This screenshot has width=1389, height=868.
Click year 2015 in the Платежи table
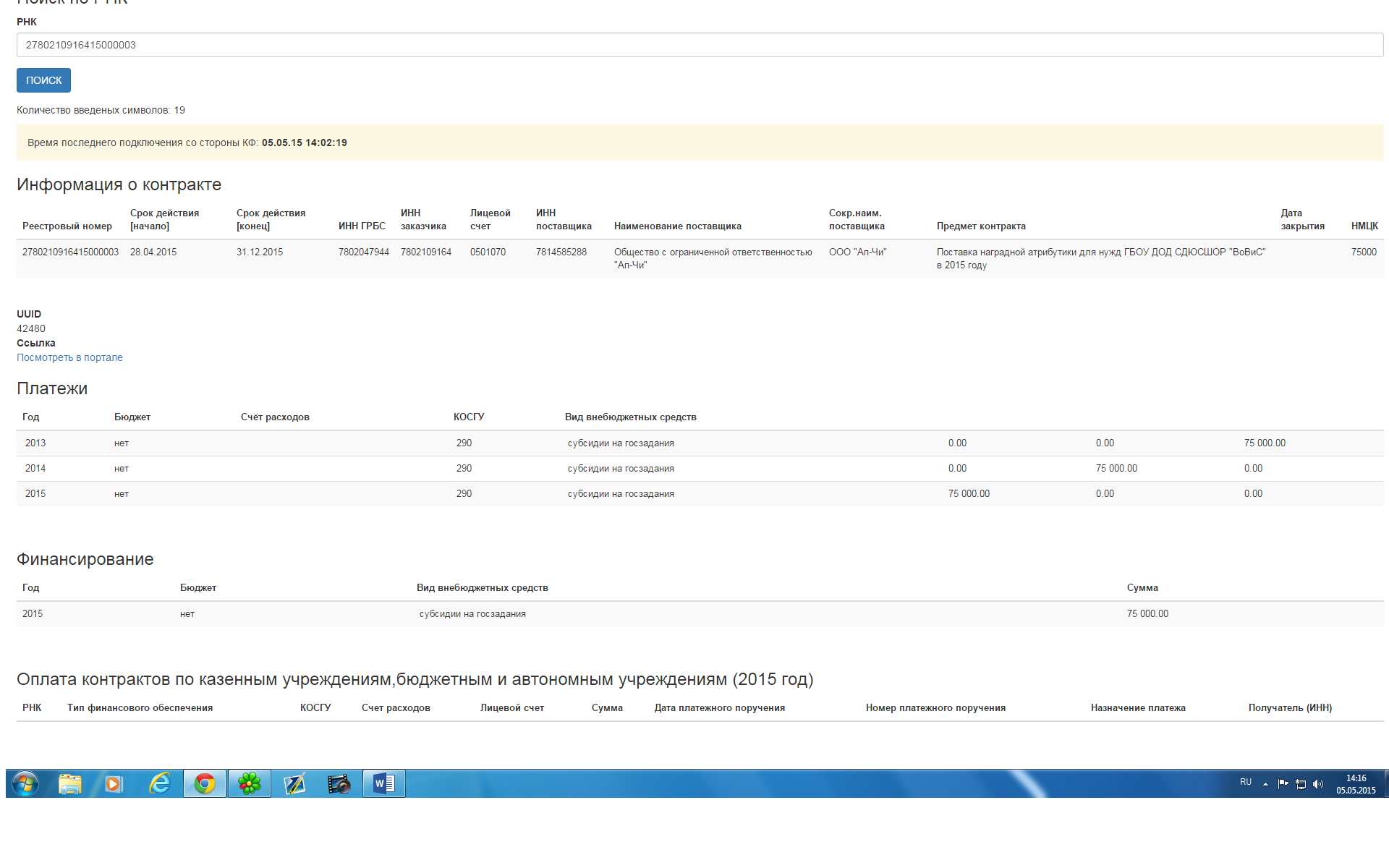click(35, 493)
